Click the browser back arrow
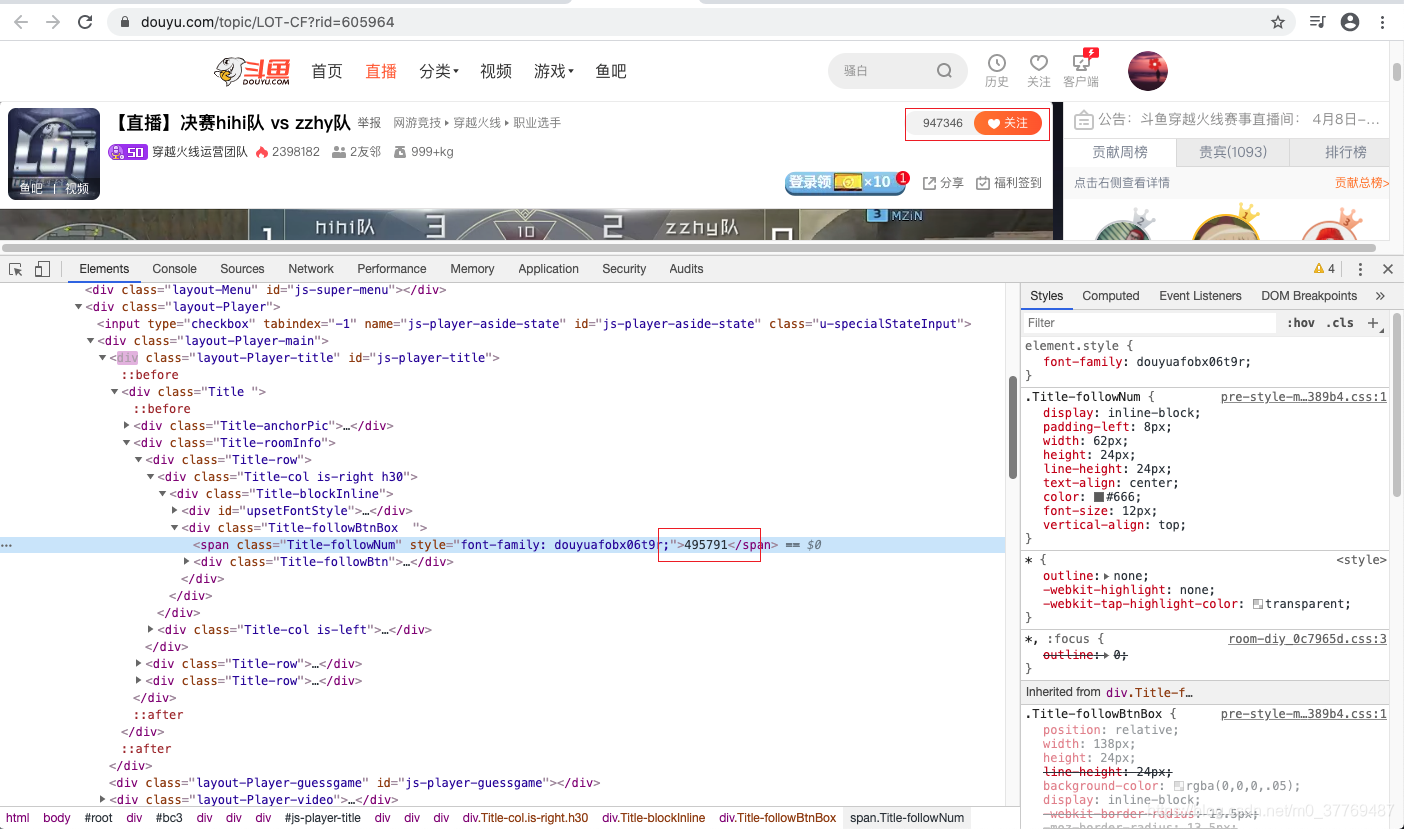The image size is (1404, 829). [x=21, y=22]
